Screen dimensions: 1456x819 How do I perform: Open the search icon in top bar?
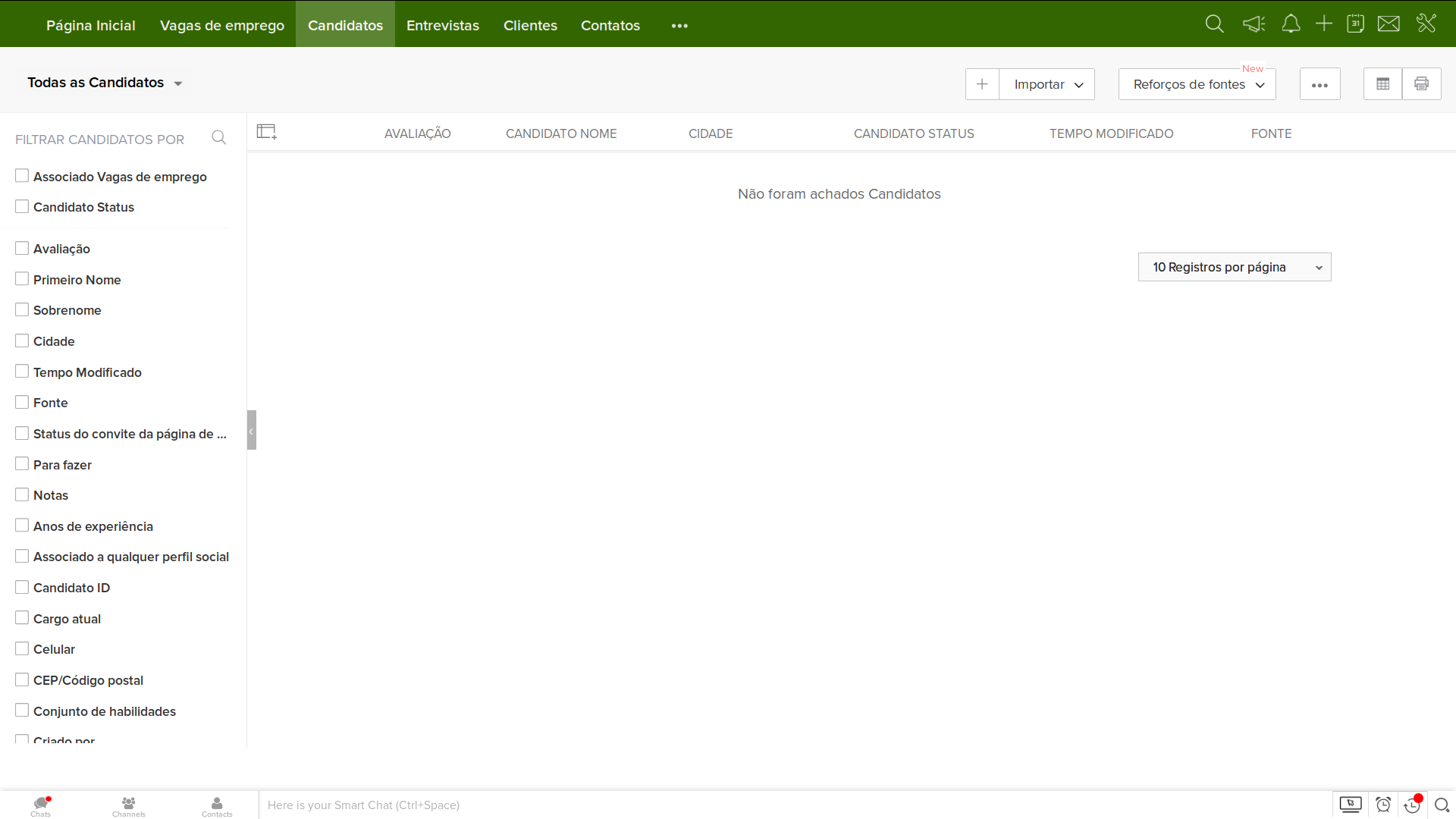[x=1214, y=24]
